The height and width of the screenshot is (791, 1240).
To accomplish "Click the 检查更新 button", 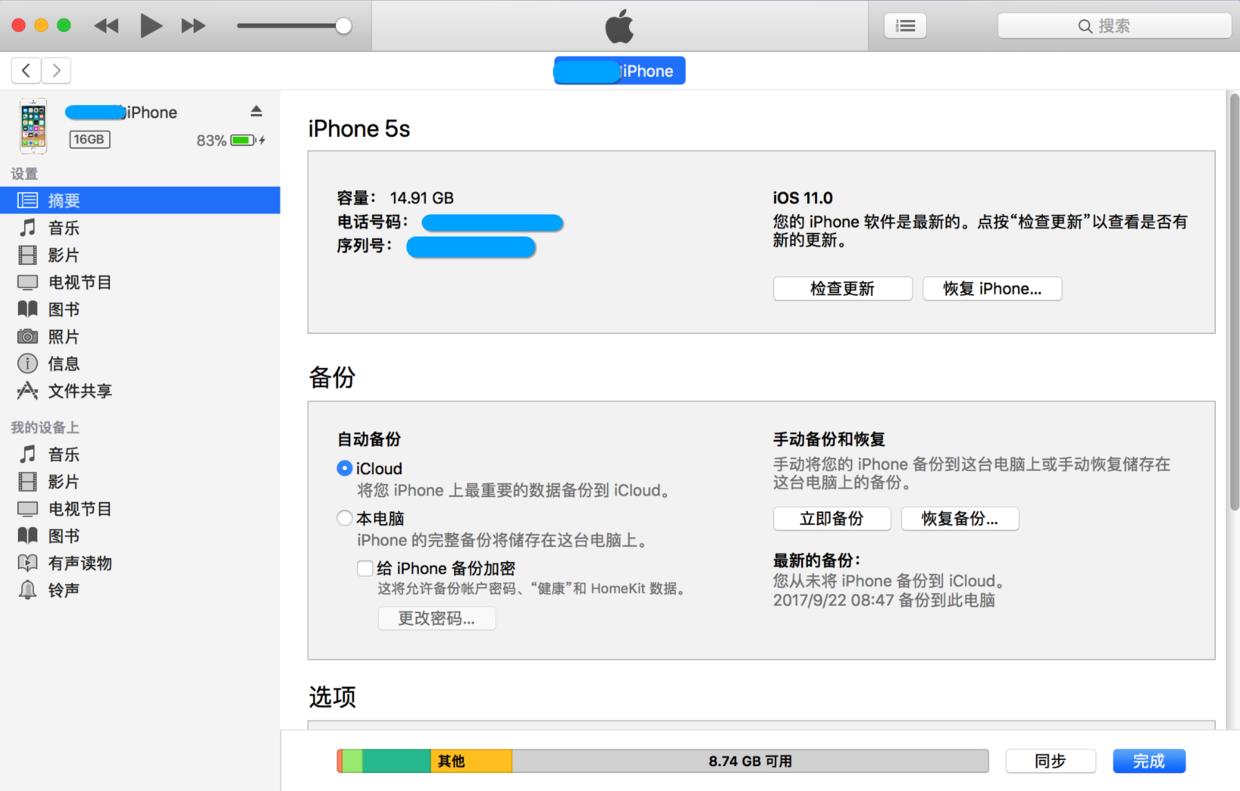I will click(842, 288).
